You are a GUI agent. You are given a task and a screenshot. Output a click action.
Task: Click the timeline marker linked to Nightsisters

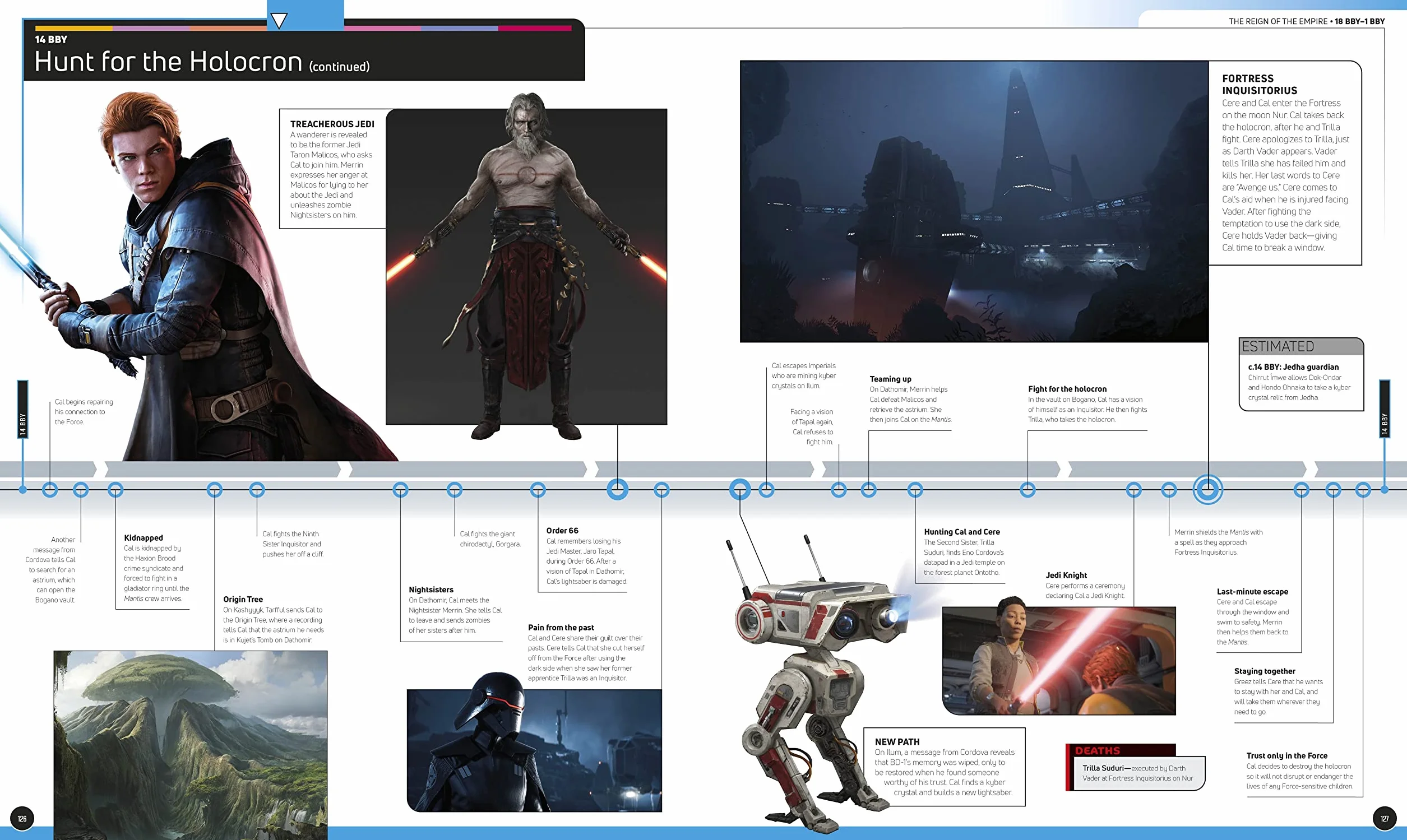pos(400,490)
